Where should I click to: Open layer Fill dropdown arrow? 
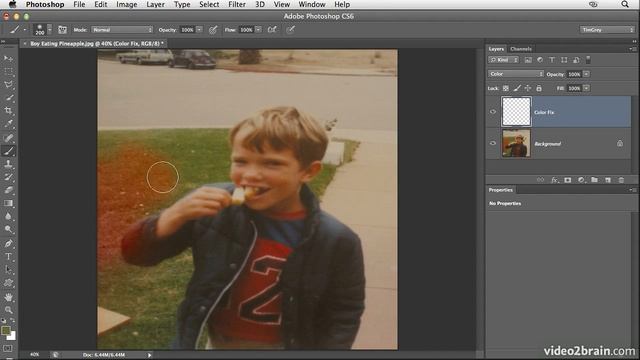(587, 88)
